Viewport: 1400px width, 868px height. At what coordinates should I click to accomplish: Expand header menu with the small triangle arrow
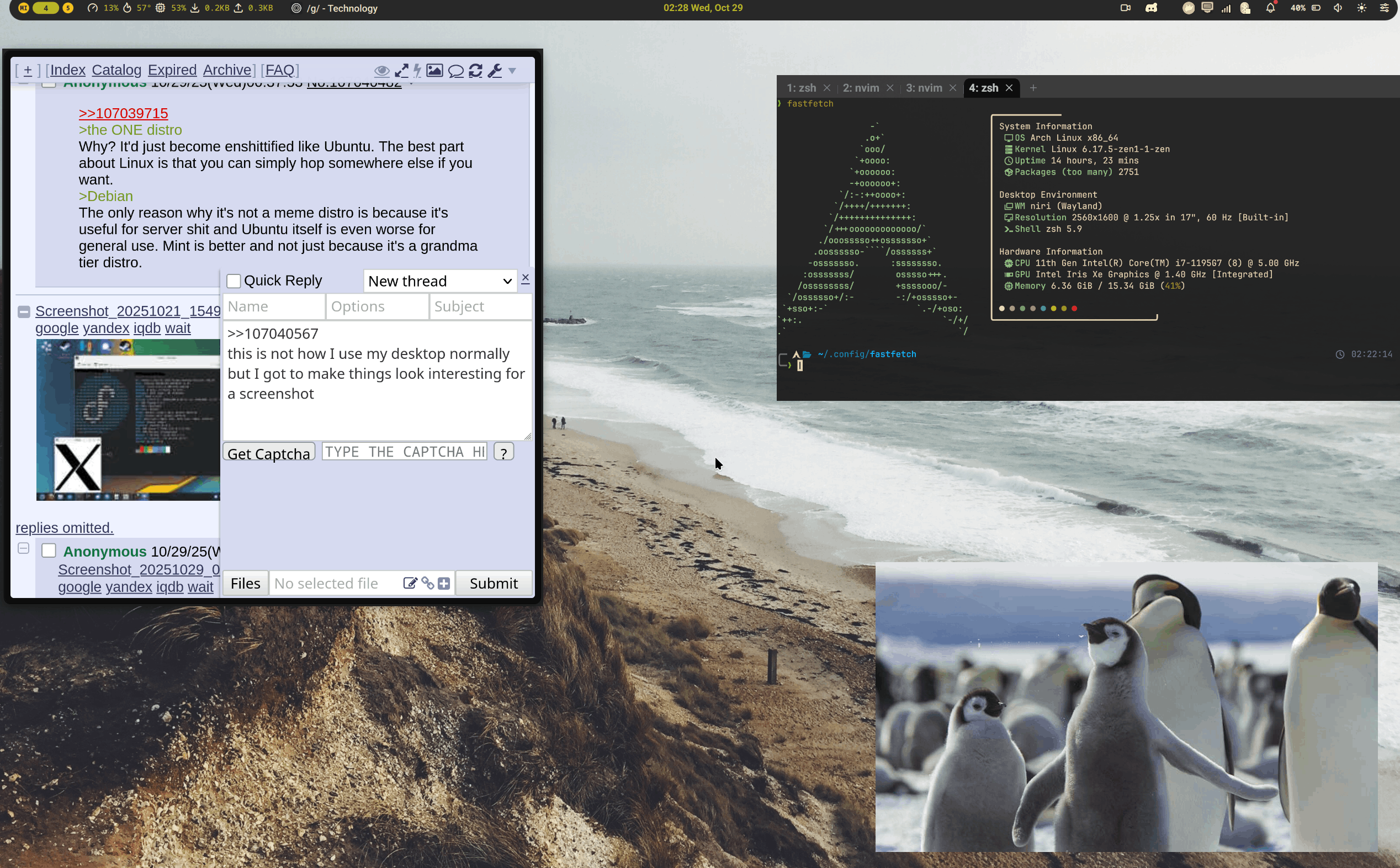coord(512,70)
